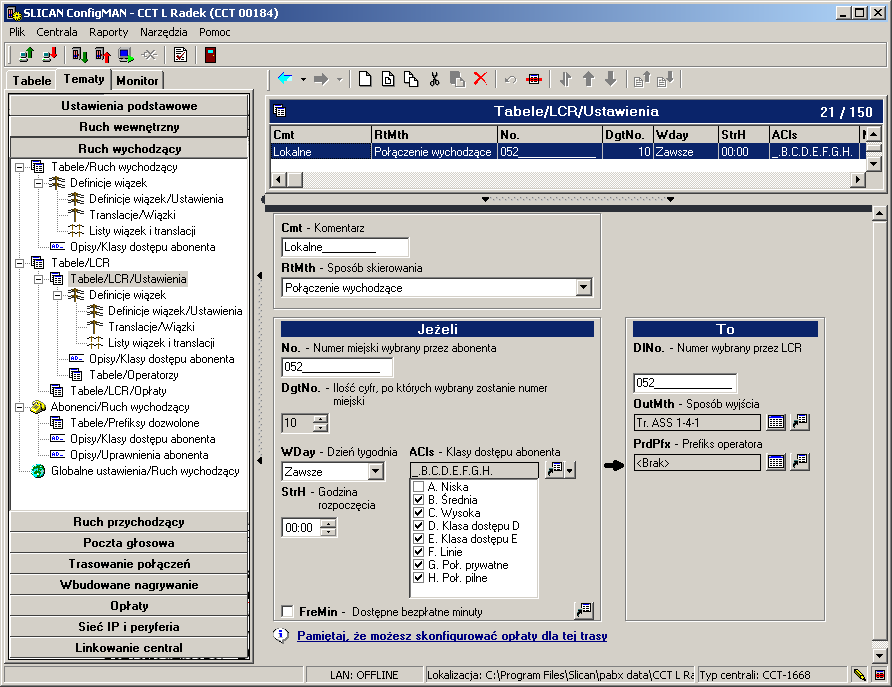Open the Plik menu
892x687 pixels.
click(x=17, y=32)
